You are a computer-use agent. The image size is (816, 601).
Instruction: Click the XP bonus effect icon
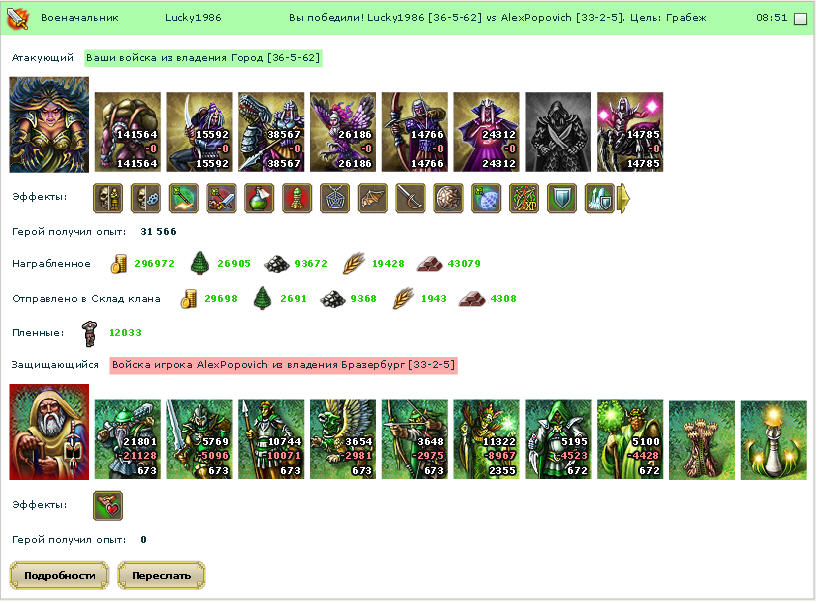[x=524, y=198]
